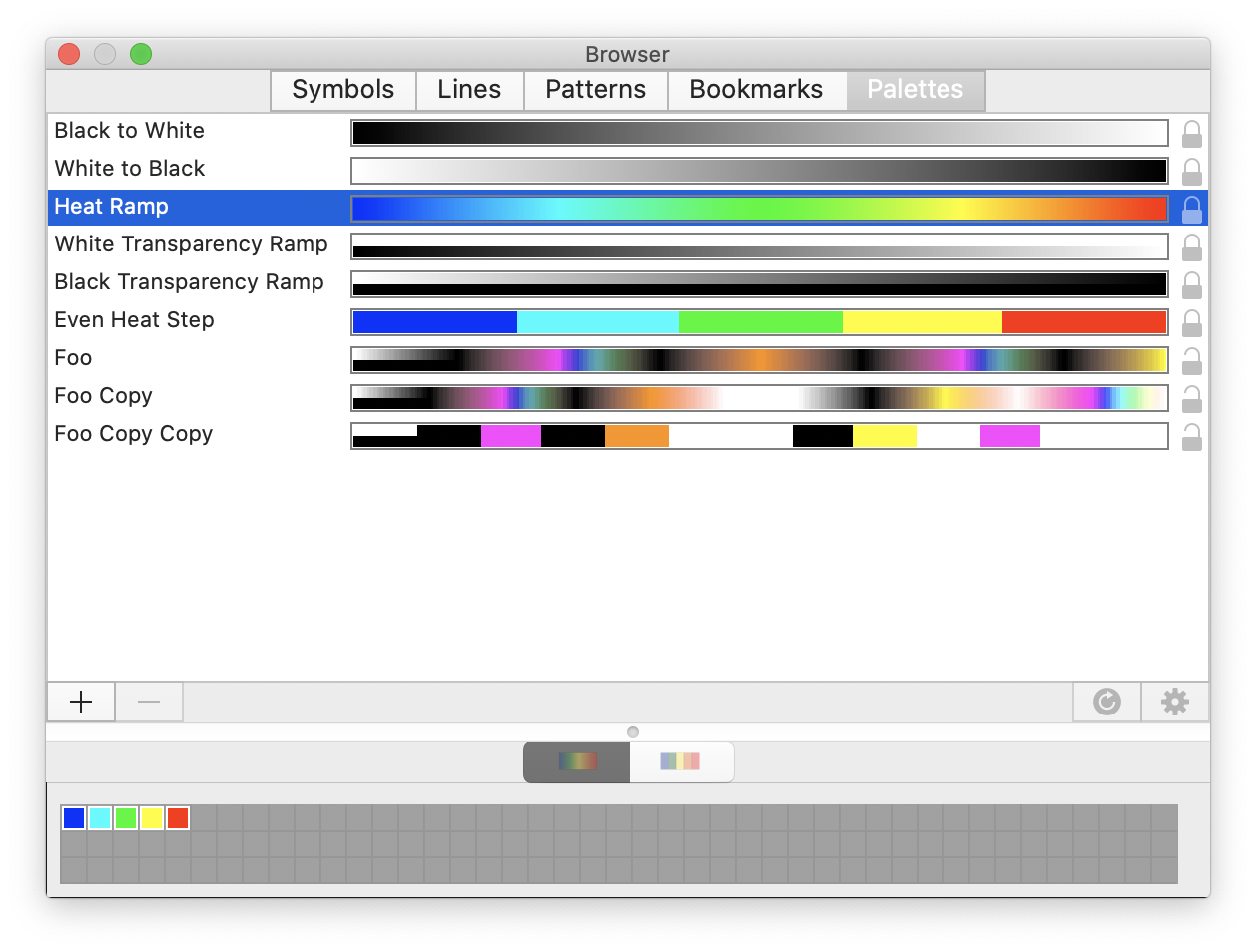Screen dimensions: 1256x952
Task: Switch to the Symbols tab
Action: pyautogui.click(x=342, y=90)
